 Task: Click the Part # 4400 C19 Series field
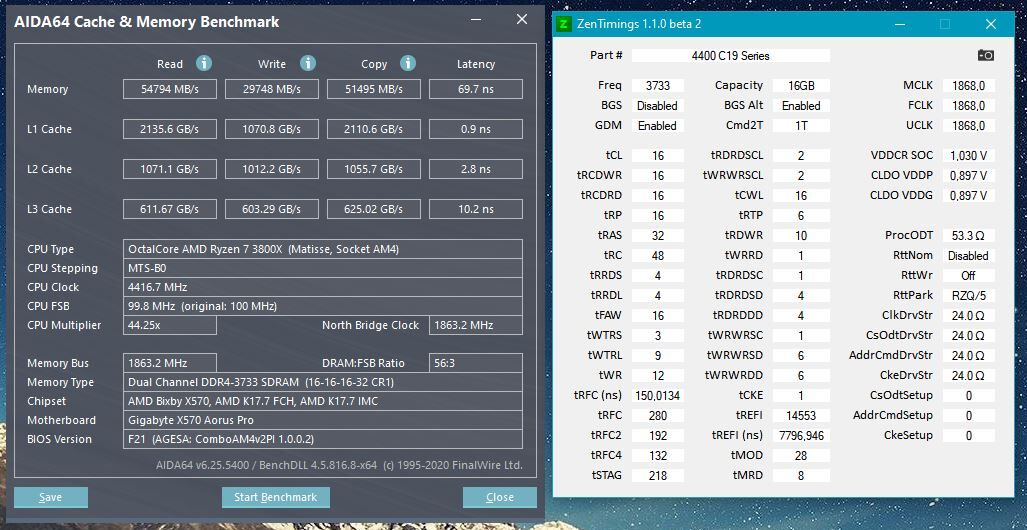coord(731,56)
